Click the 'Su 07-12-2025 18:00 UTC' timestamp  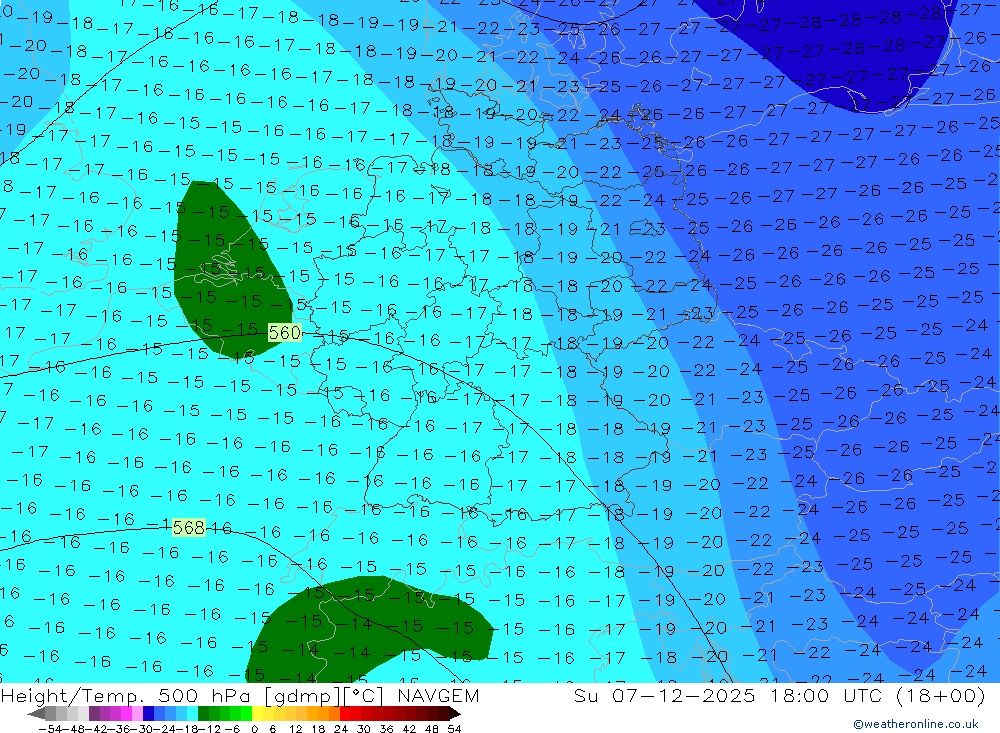727,695
